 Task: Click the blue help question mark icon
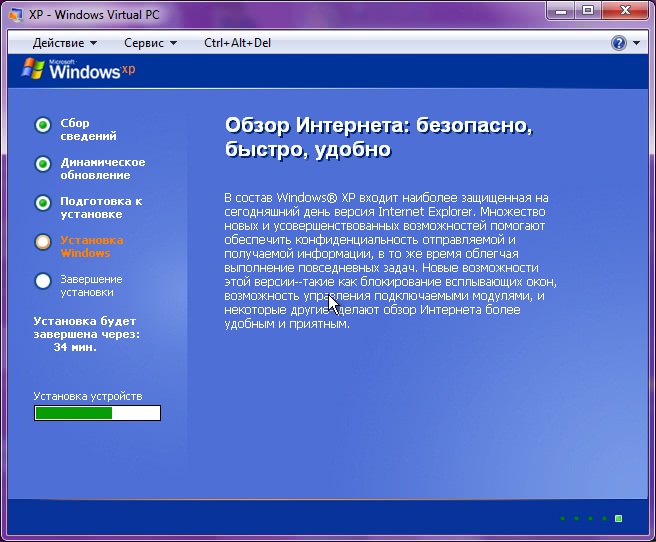click(619, 43)
